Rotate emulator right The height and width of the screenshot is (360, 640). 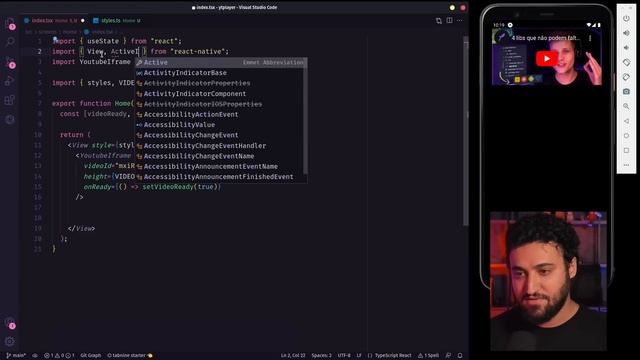tap(626, 77)
